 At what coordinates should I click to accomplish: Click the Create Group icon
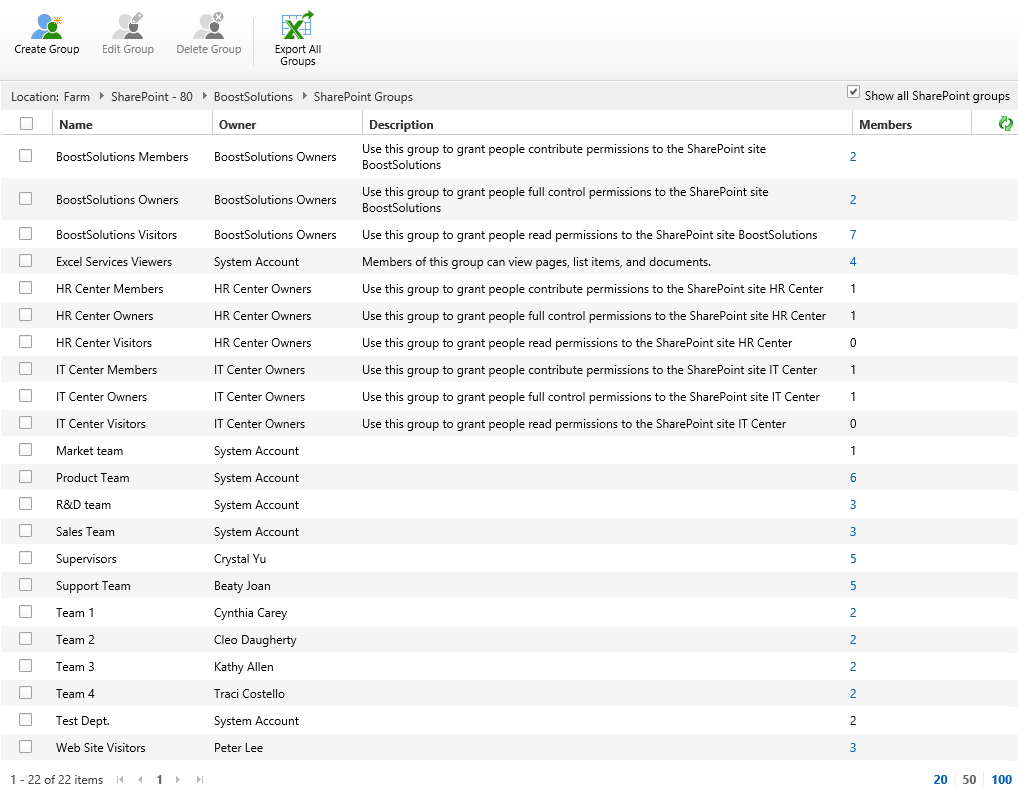point(46,26)
